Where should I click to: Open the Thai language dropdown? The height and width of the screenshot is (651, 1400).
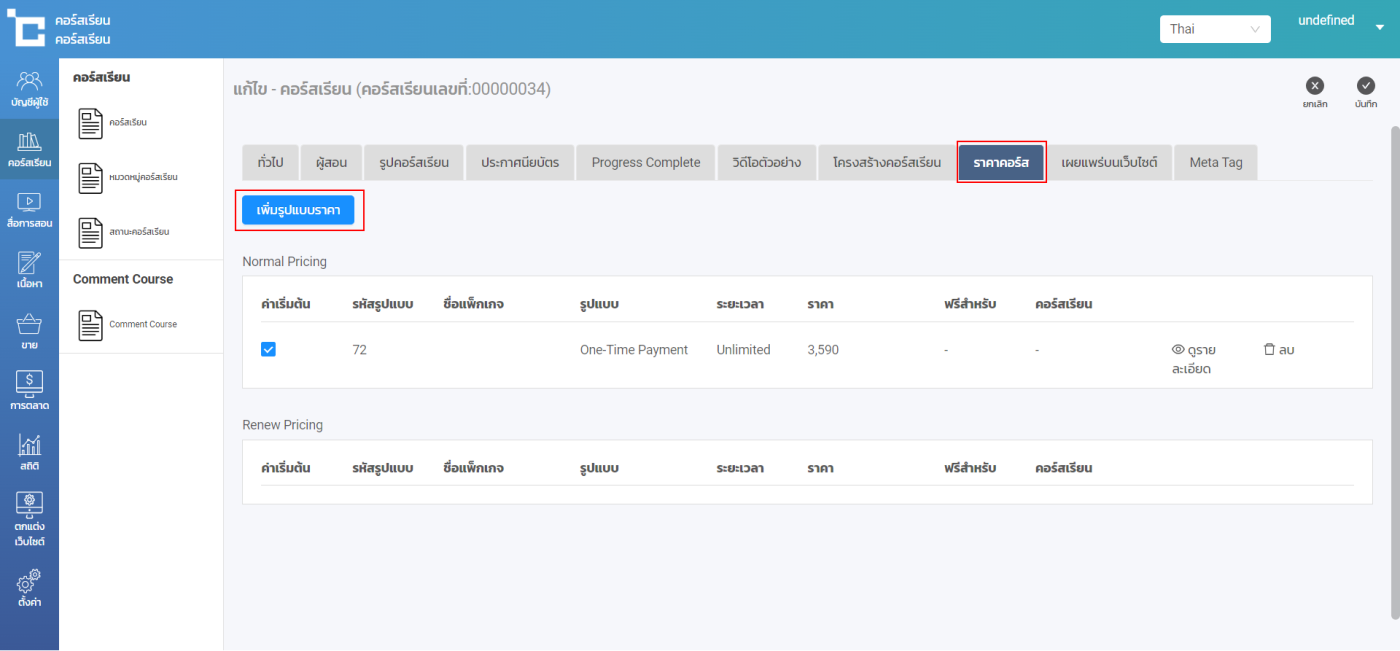tap(1215, 29)
